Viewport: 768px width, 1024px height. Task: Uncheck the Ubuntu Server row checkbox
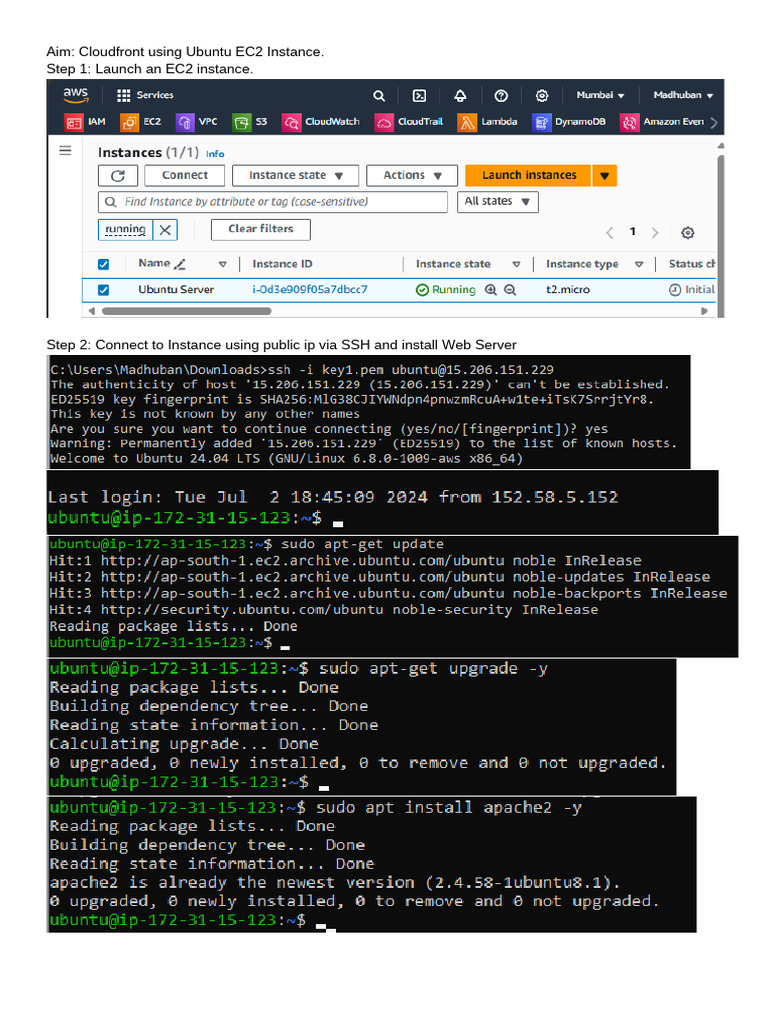[x=103, y=290]
